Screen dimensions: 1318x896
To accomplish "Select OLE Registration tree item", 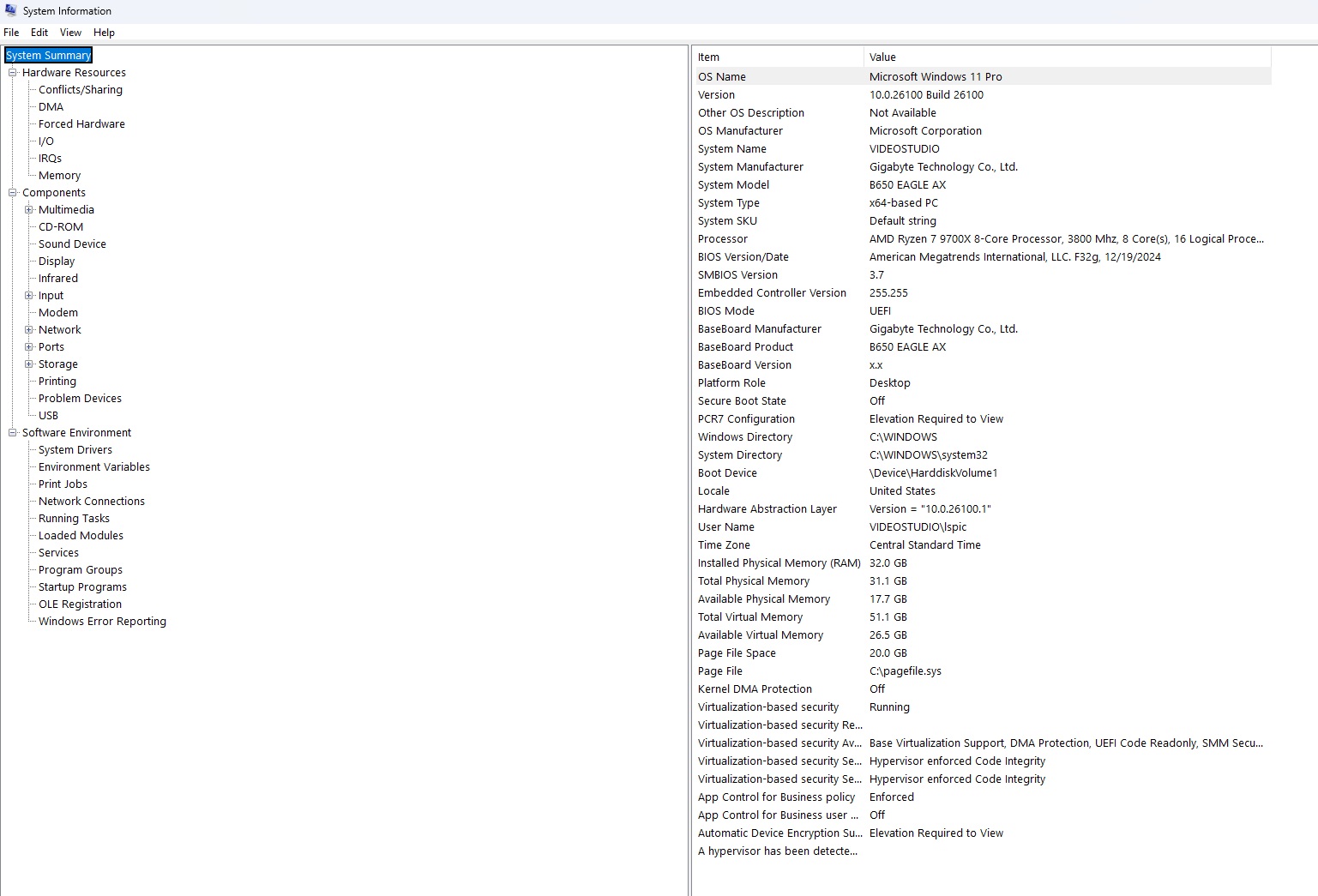I will point(80,604).
